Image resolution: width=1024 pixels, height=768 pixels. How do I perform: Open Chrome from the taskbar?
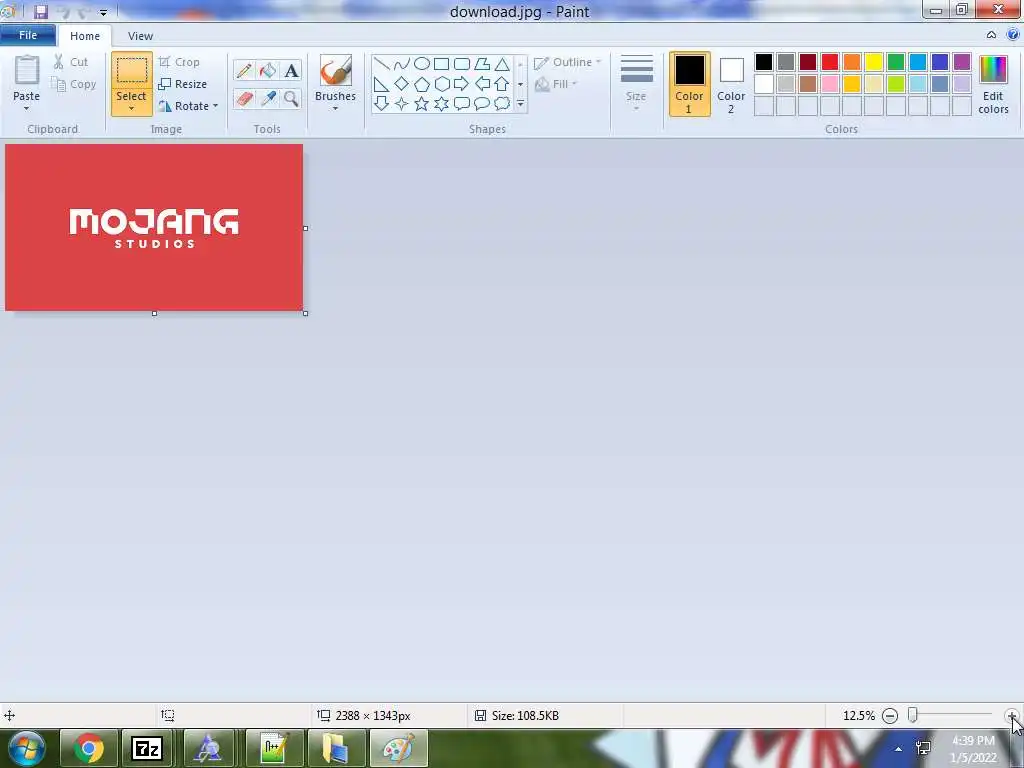coord(89,748)
